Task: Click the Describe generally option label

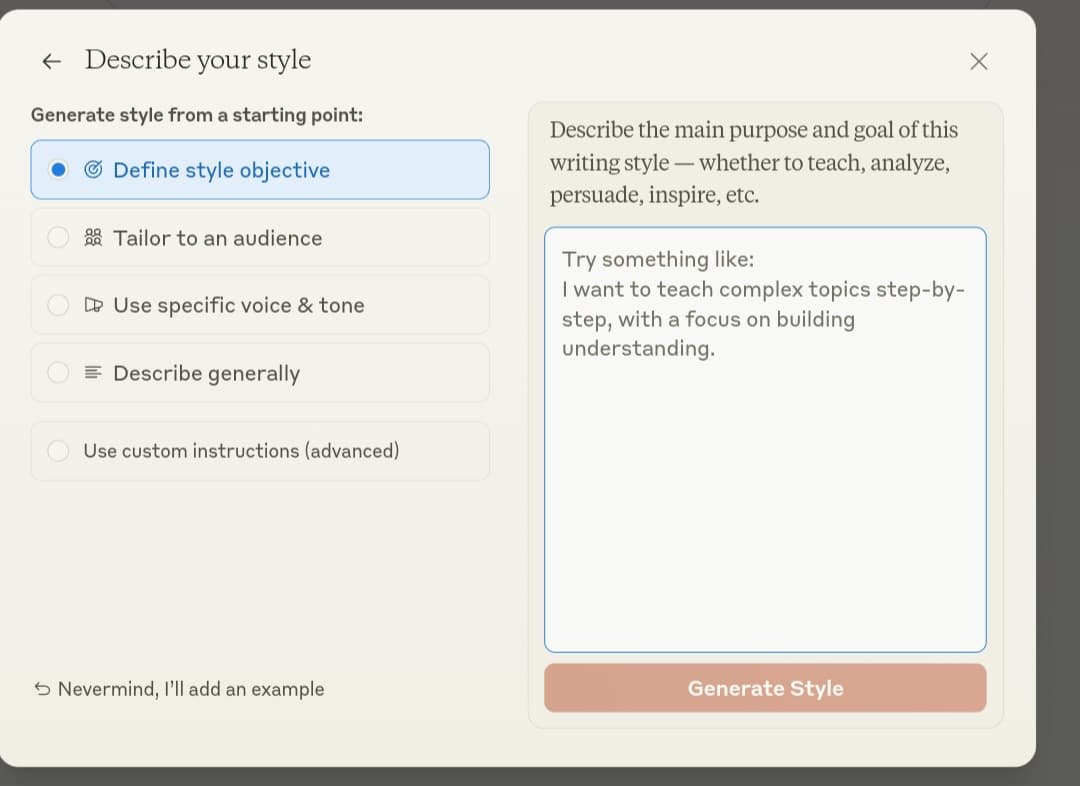Action: click(x=207, y=373)
